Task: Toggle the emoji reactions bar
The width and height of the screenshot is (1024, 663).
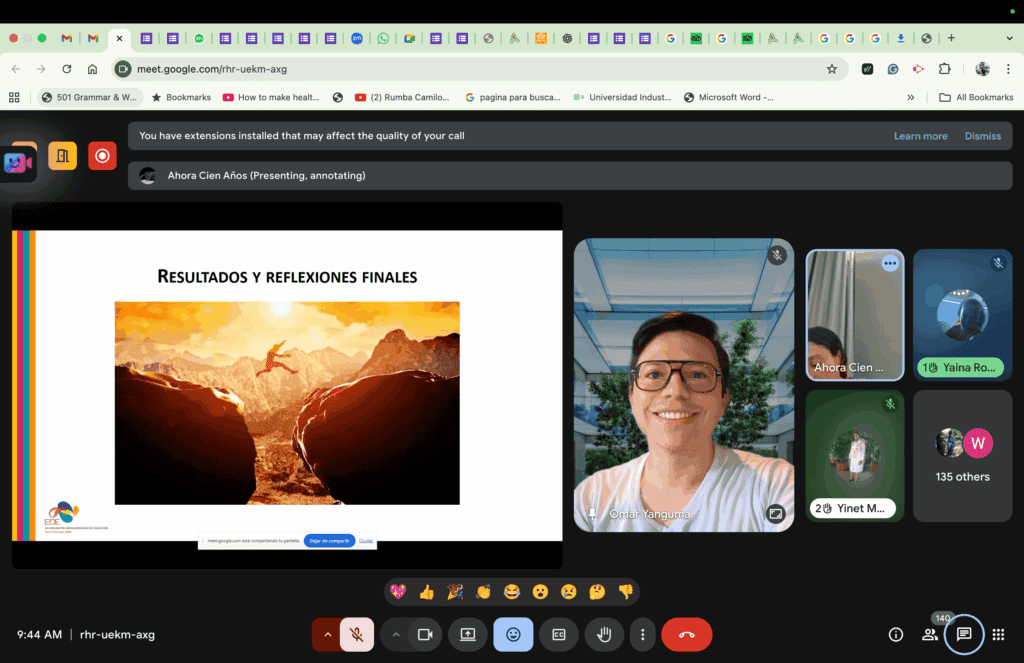Action: pyautogui.click(x=513, y=634)
